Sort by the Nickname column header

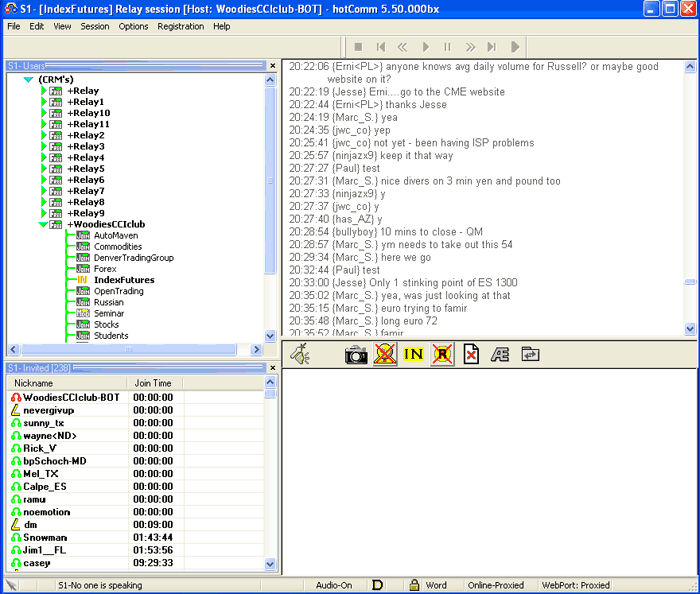pyautogui.click(x=66, y=383)
